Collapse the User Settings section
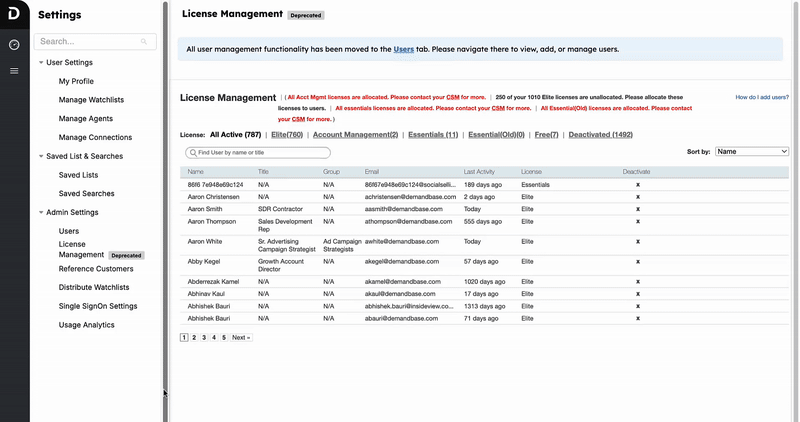800x422 pixels. pos(41,62)
